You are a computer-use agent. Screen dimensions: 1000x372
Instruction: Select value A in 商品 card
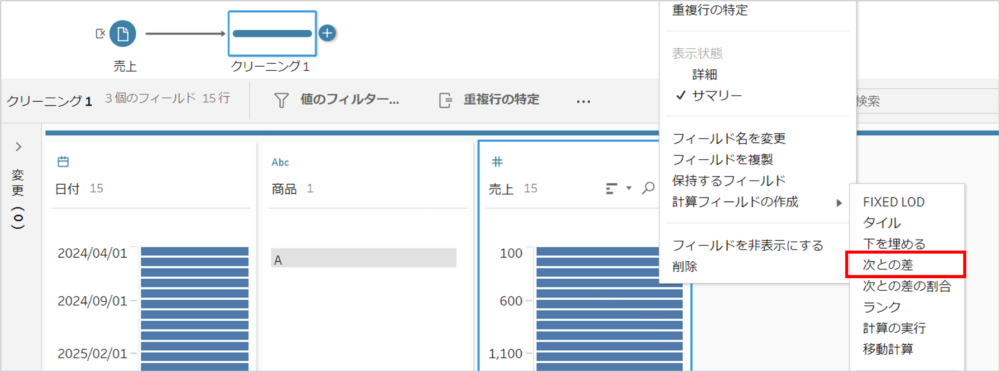(x=364, y=258)
